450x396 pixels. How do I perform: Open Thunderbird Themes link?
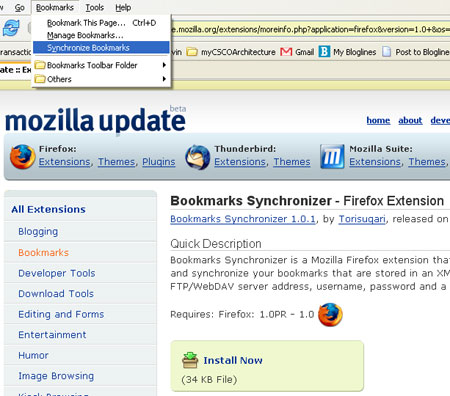tap(292, 162)
